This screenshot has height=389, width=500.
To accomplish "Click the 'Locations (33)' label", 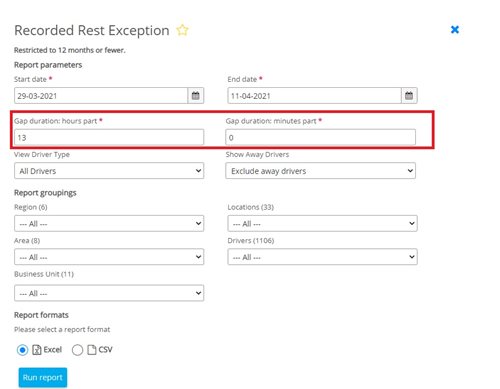I will coord(251,207).
